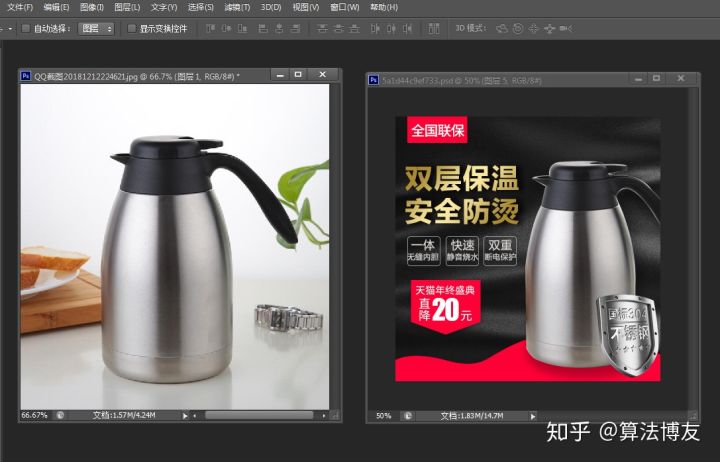Viewport: 720px width, 462px height.
Task: Click the align left edges icon
Action: tap(263, 28)
